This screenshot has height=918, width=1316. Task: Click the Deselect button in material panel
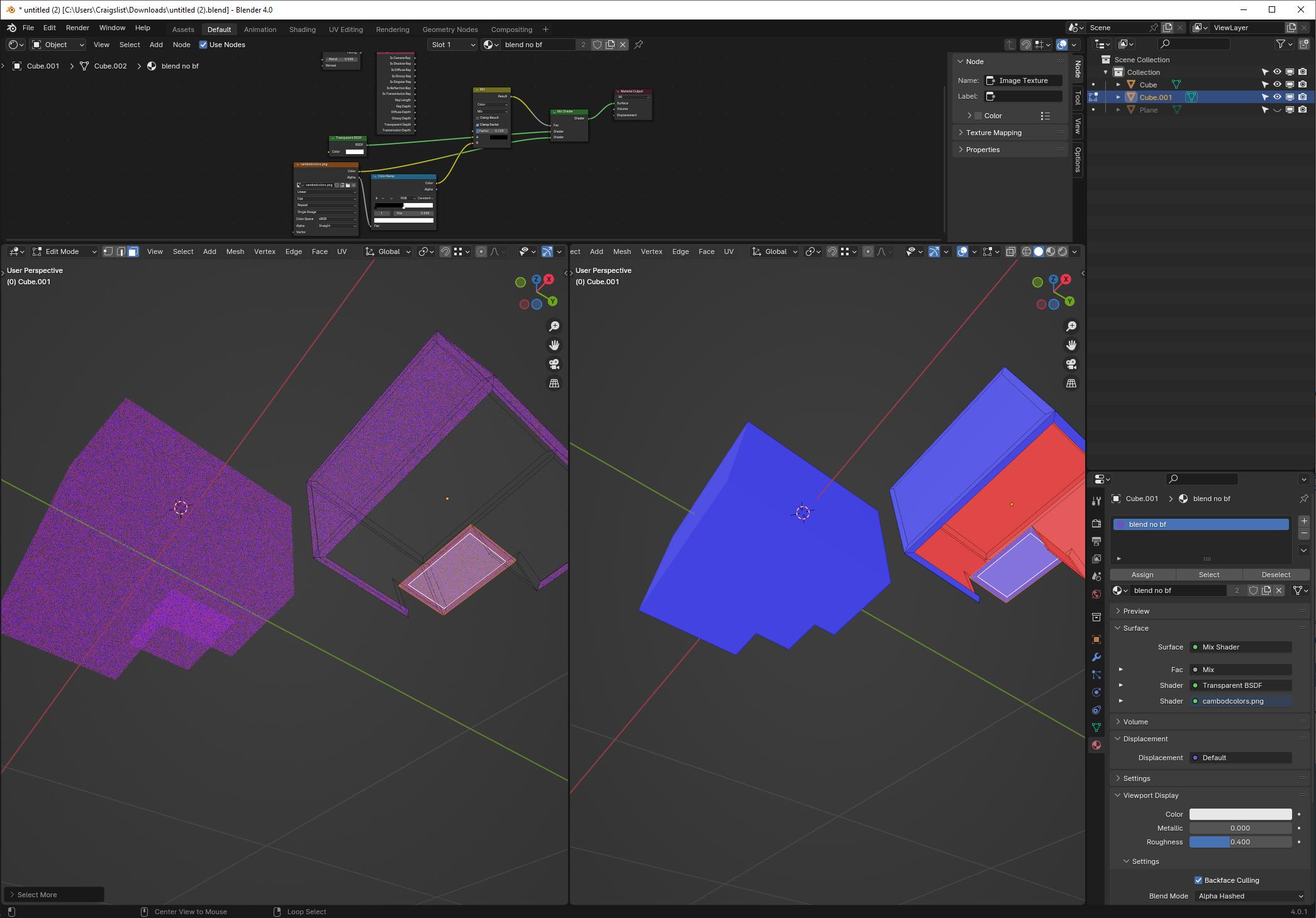pyautogui.click(x=1276, y=575)
